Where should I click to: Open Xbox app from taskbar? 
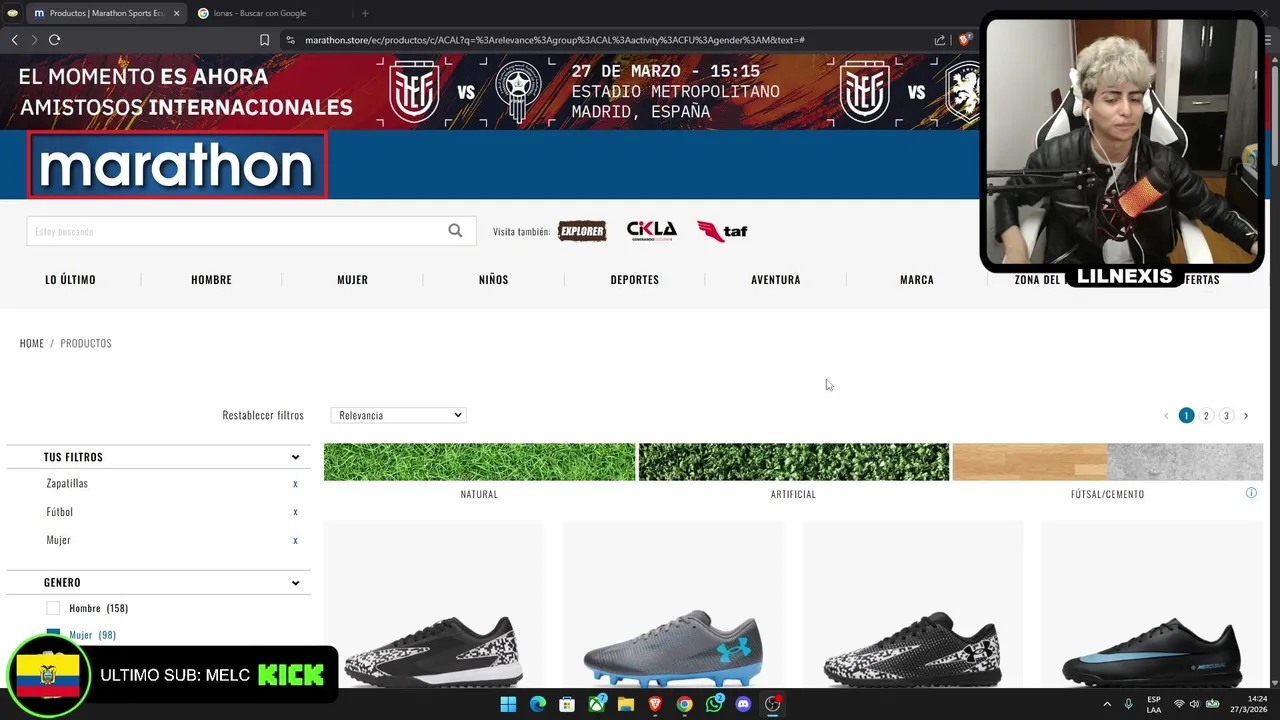point(596,704)
